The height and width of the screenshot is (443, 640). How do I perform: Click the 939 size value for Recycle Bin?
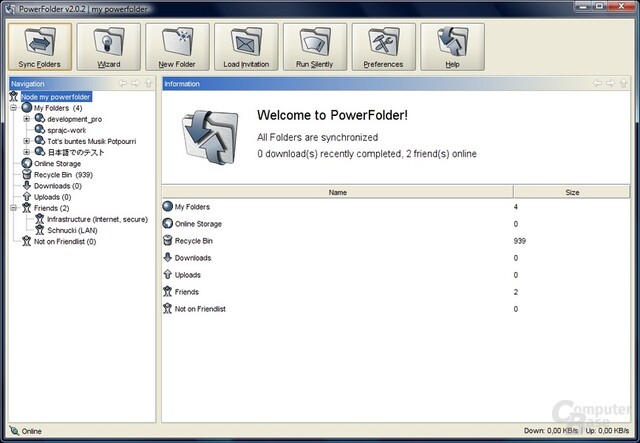pyautogui.click(x=520, y=241)
